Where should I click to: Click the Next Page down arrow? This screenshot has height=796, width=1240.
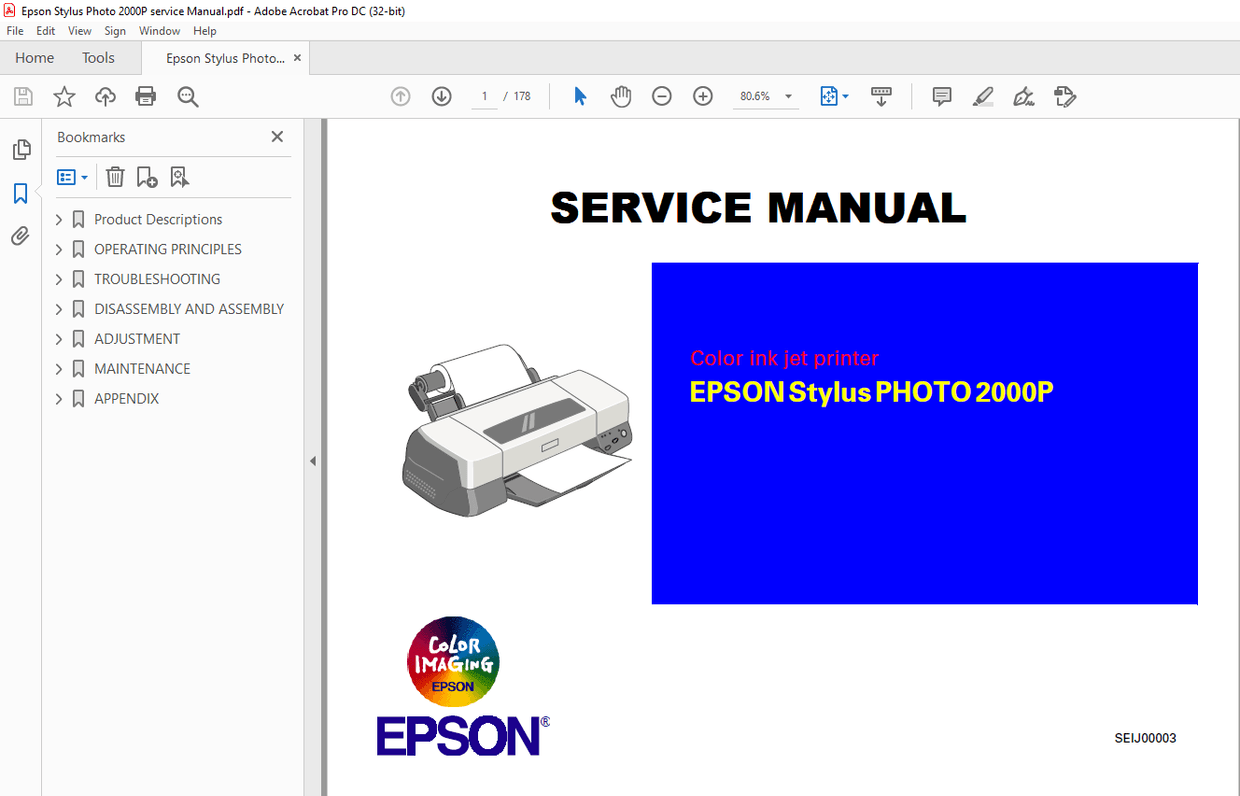pyautogui.click(x=441, y=96)
